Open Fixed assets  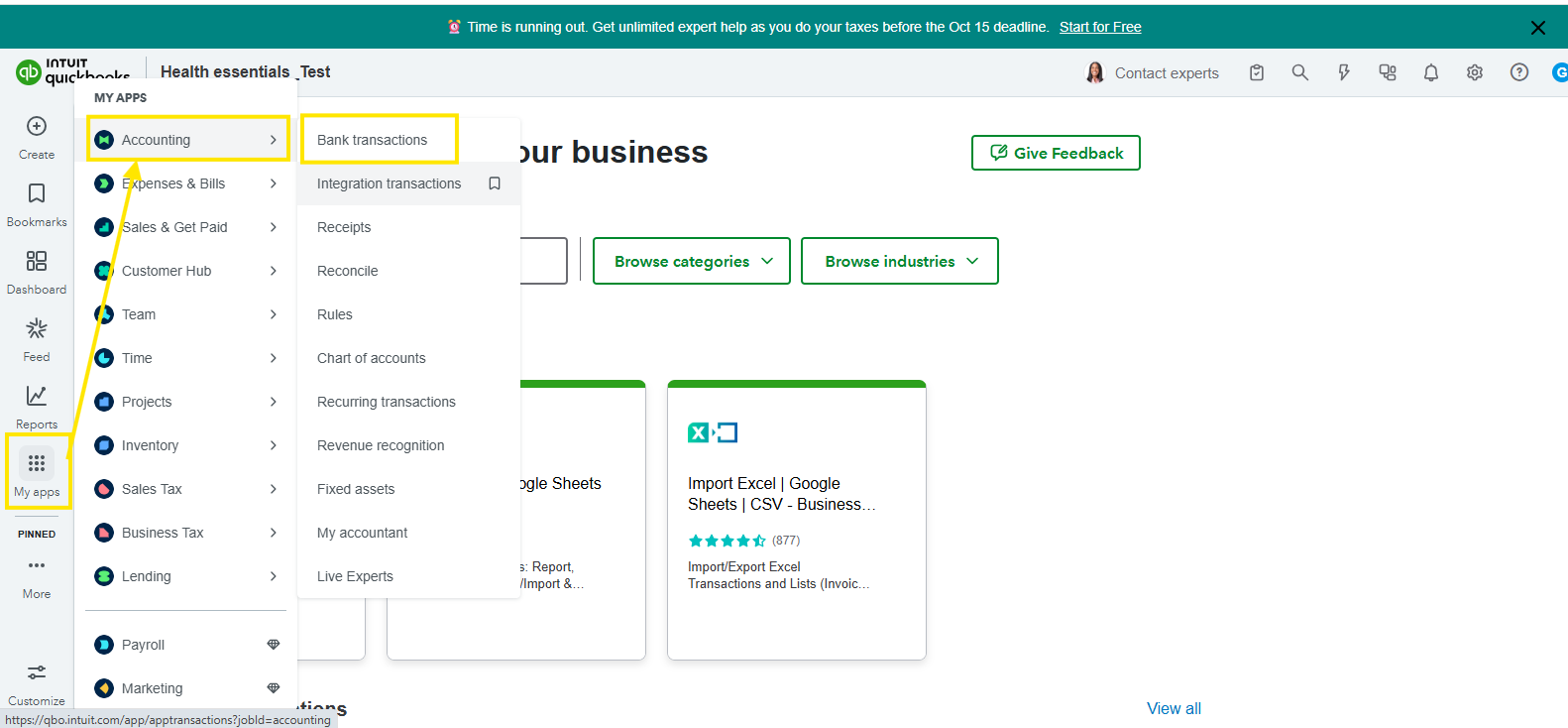click(x=408, y=489)
